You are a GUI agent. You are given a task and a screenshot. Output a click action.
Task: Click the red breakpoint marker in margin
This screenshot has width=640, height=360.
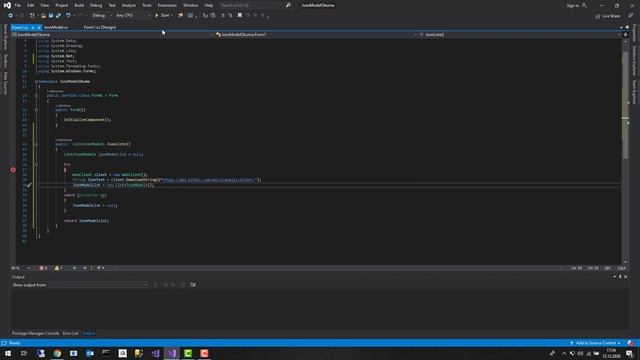13,170
